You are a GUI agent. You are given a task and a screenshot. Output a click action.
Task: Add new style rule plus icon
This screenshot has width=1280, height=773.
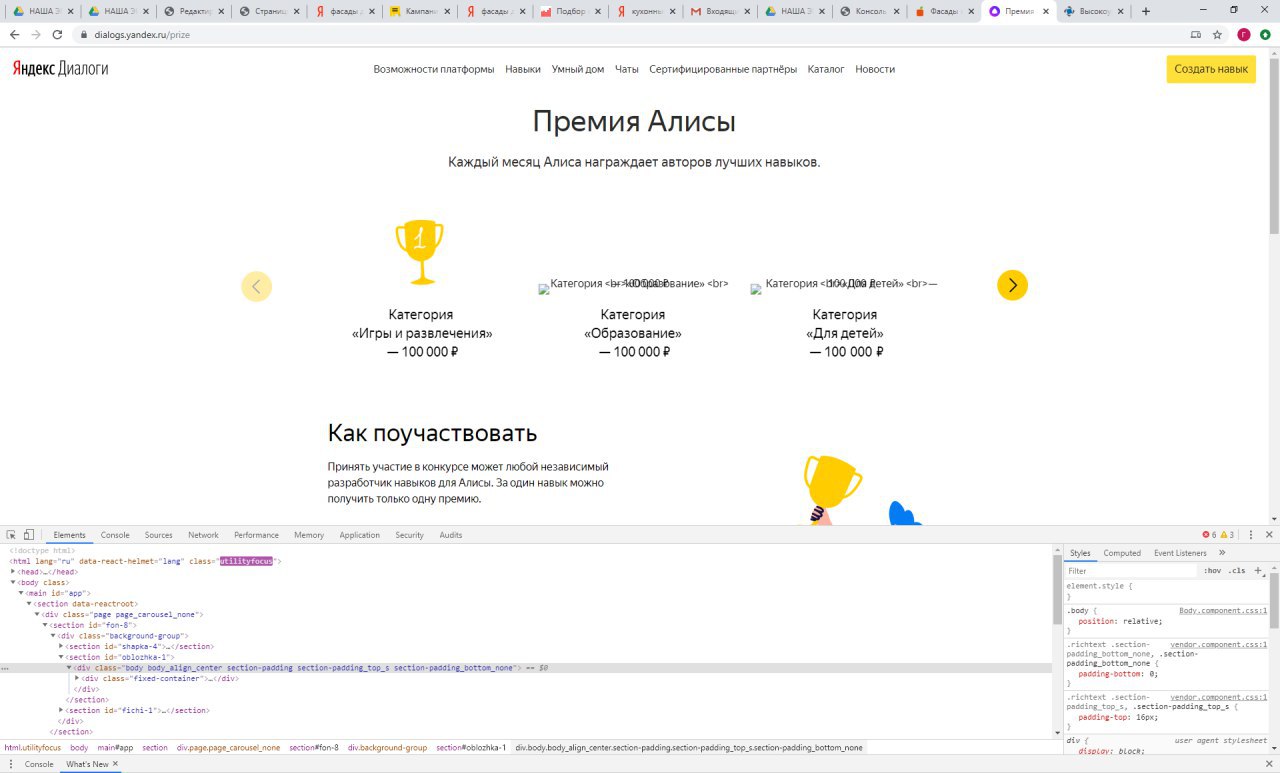click(1258, 571)
